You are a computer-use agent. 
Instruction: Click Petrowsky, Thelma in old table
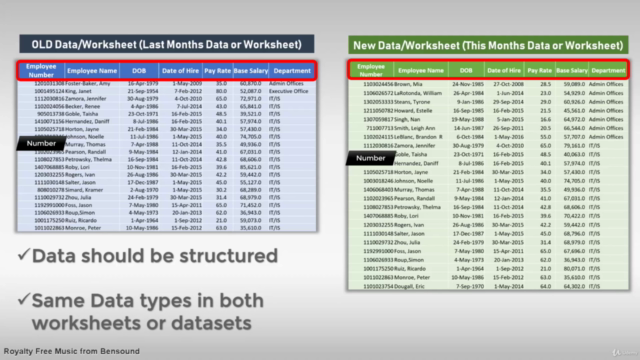[89, 159]
